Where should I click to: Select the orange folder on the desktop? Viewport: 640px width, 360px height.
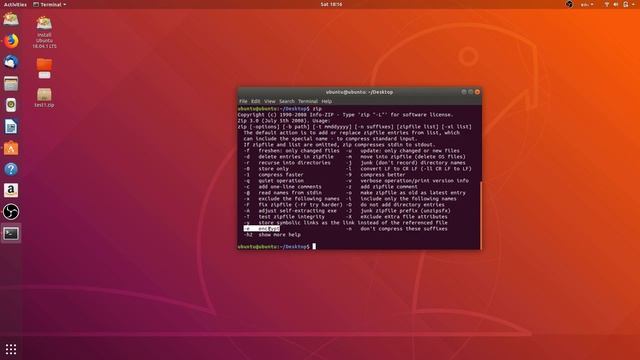click(x=44, y=68)
